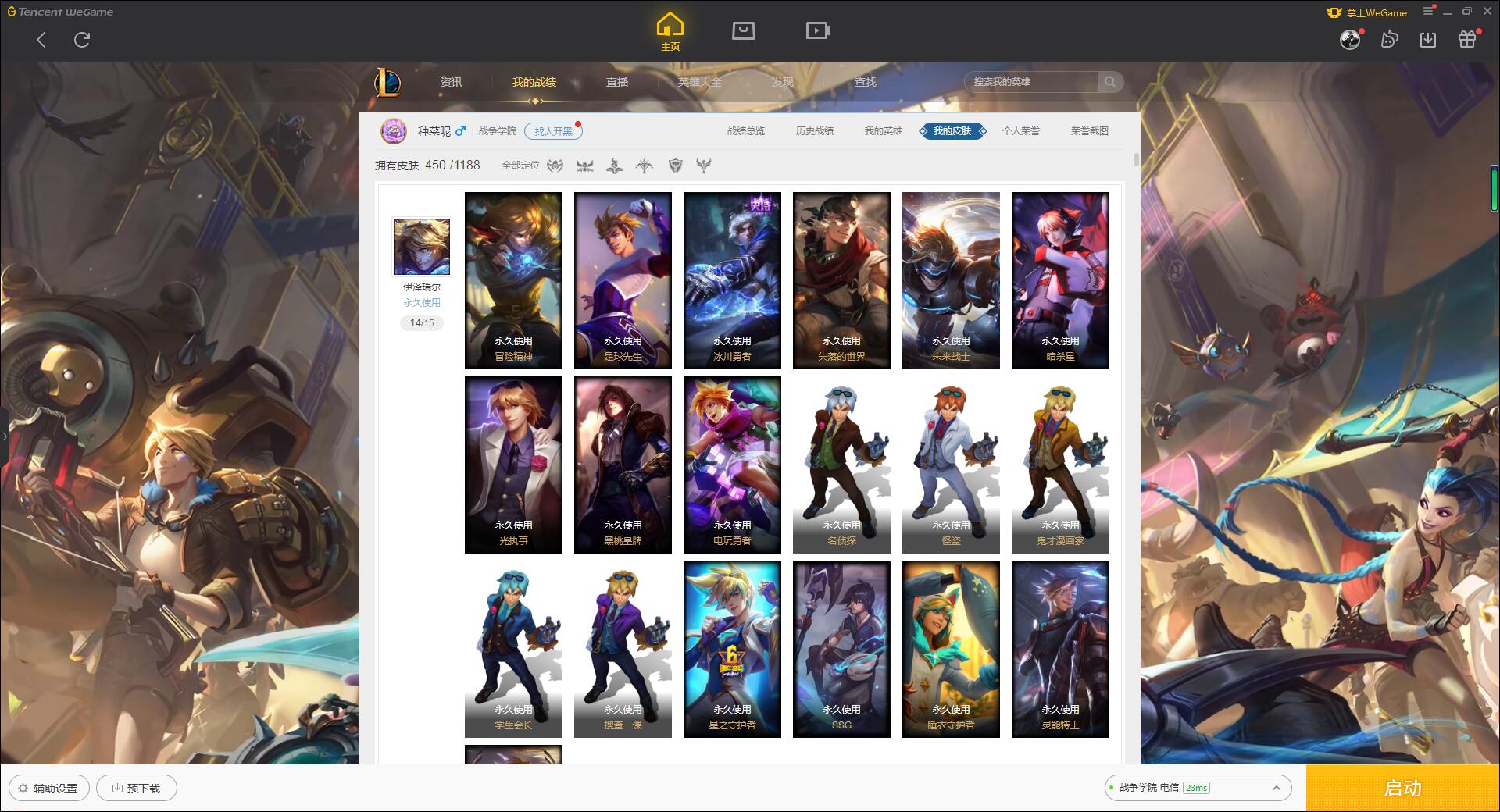
Task: Click the 预下载 button
Action: (x=137, y=789)
